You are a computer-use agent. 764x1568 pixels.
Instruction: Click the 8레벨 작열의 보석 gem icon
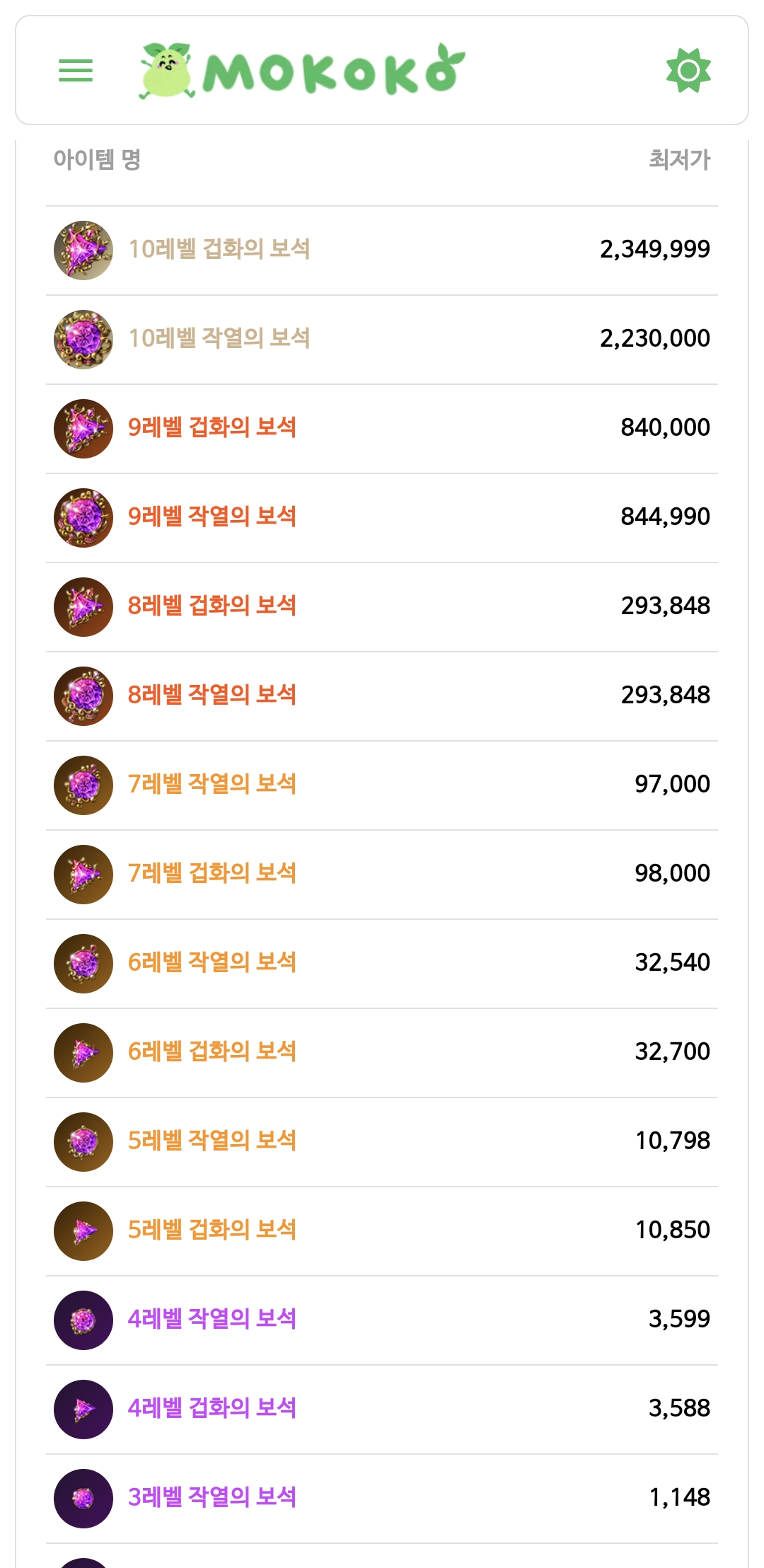[x=83, y=696]
